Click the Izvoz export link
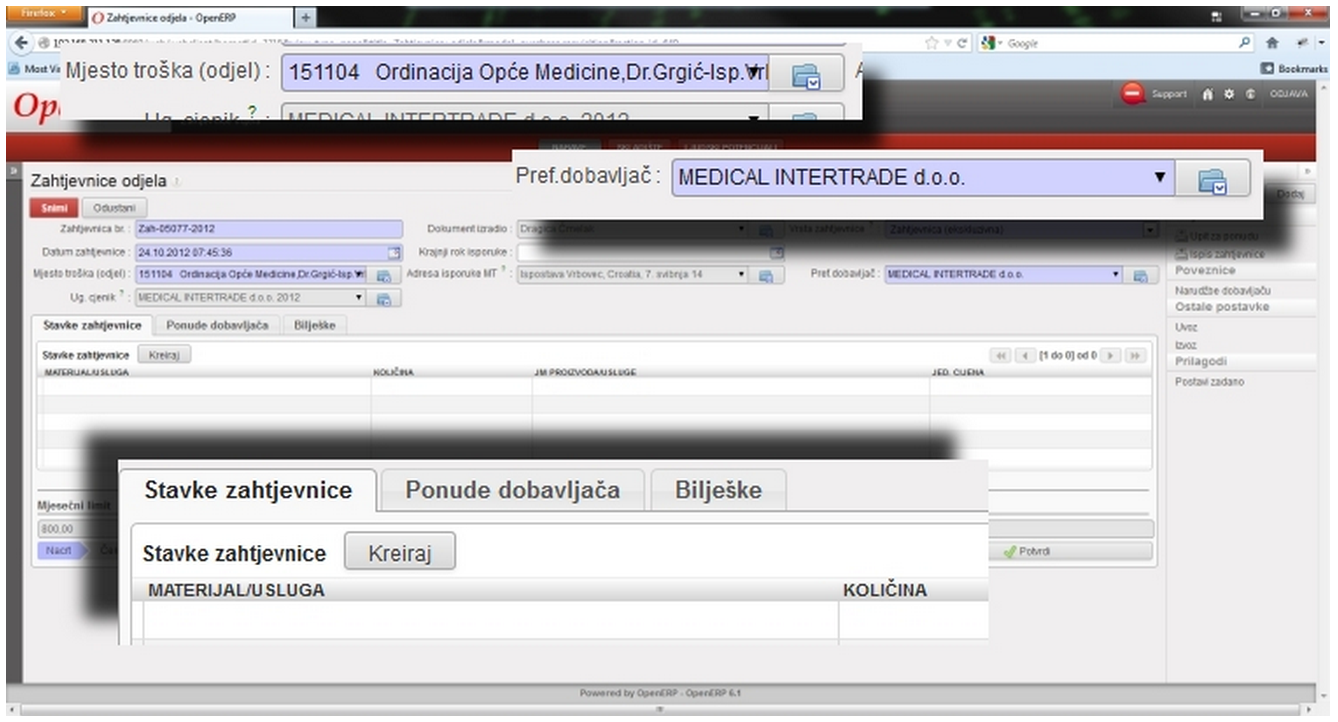 (1186, 344)
